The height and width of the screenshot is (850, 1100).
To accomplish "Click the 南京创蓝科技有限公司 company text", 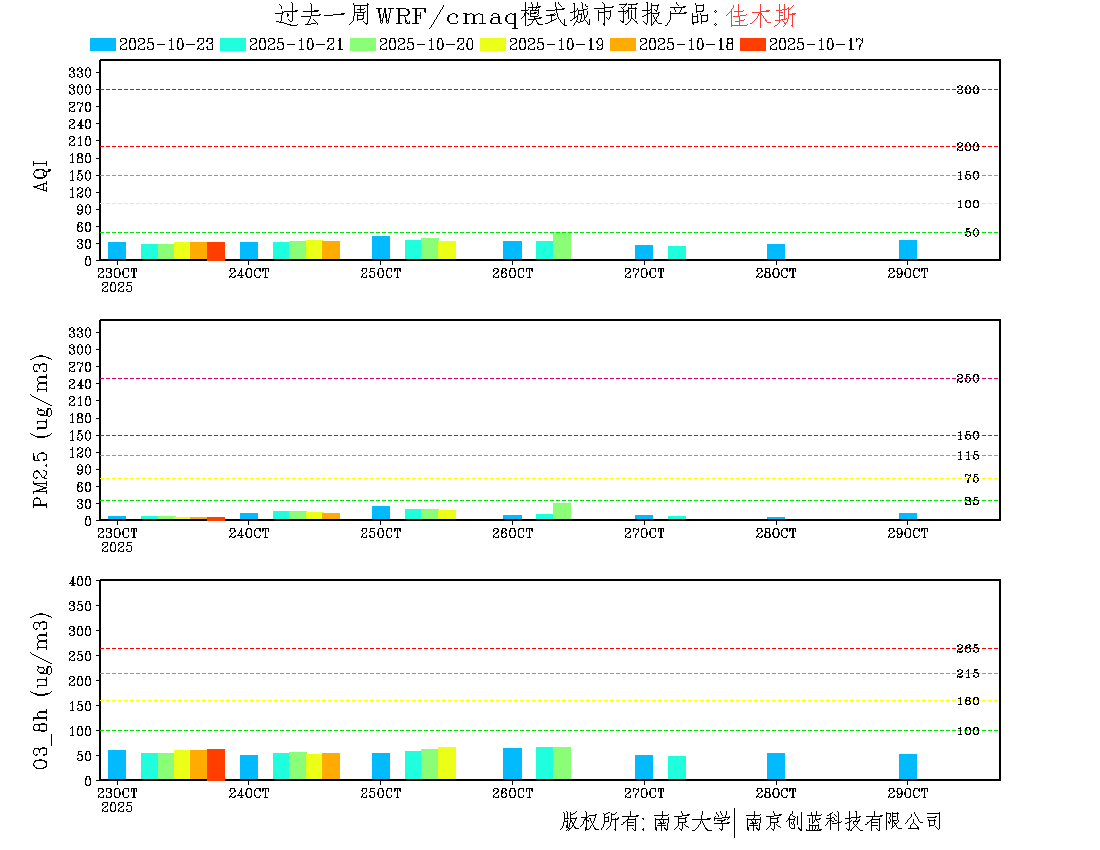I will (x=843, y=822).
